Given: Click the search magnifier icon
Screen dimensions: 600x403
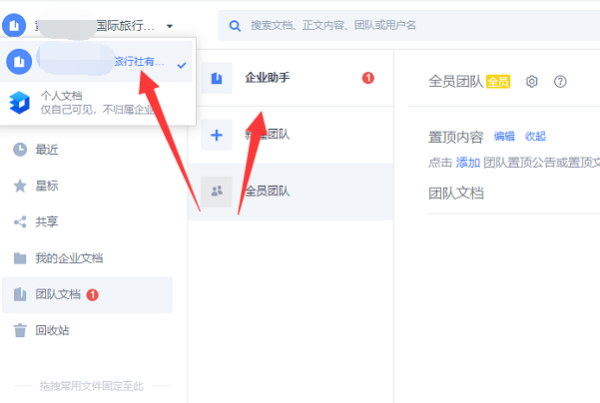Looking at the screenshot, I should coord(235,26).
